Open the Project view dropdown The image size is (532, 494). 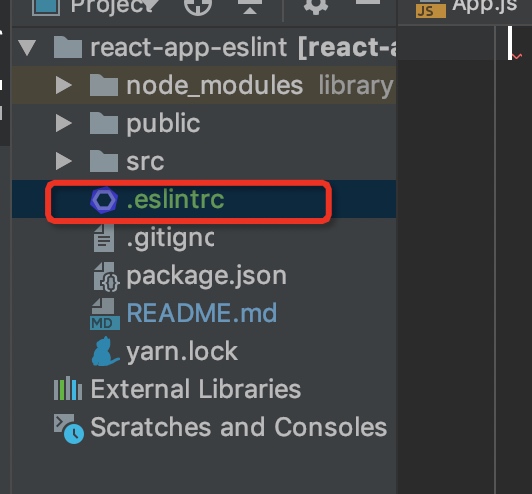coord(150,4)
